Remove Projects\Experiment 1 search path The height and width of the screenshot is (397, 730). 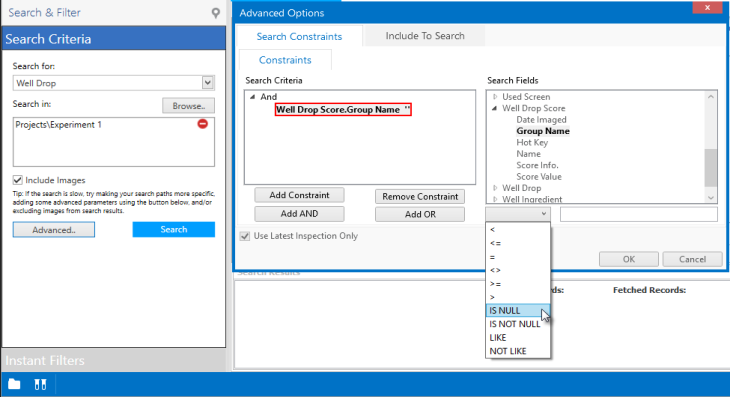pyautogui.click(x=203, y=124)
